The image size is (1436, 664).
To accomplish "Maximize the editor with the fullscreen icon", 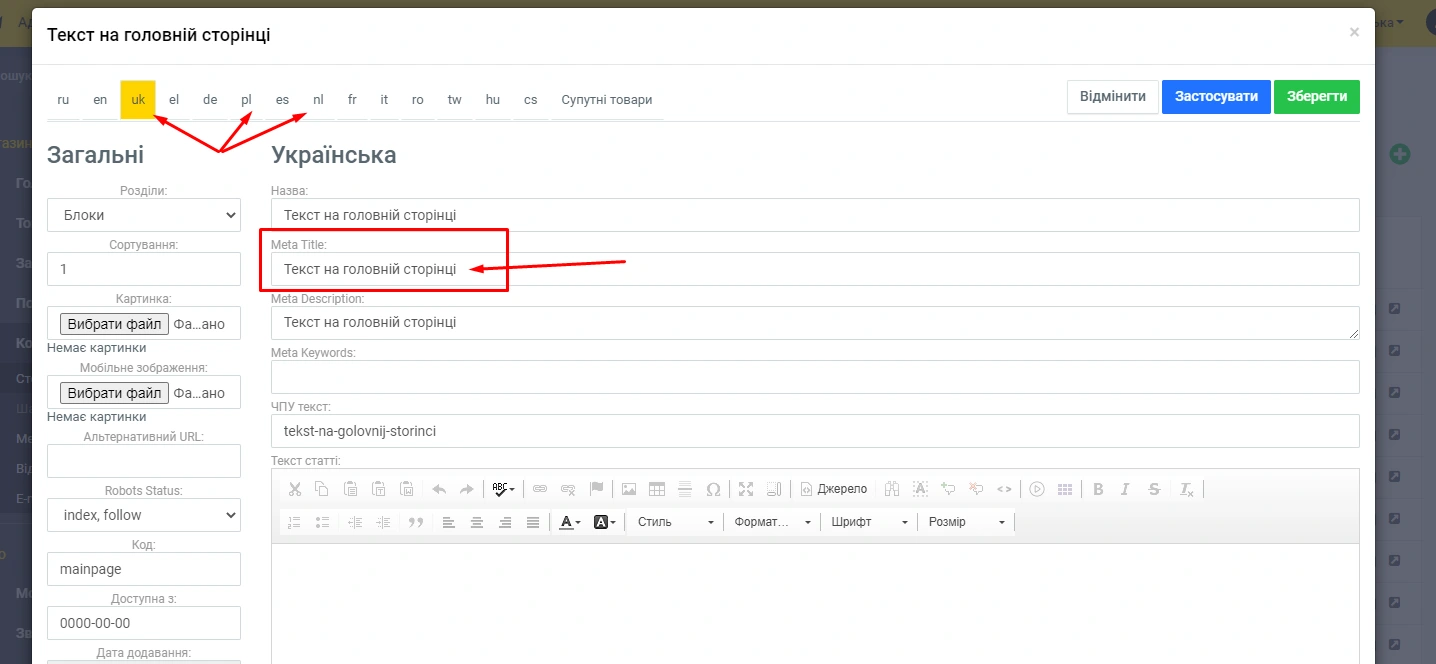I will click(746, 489).
